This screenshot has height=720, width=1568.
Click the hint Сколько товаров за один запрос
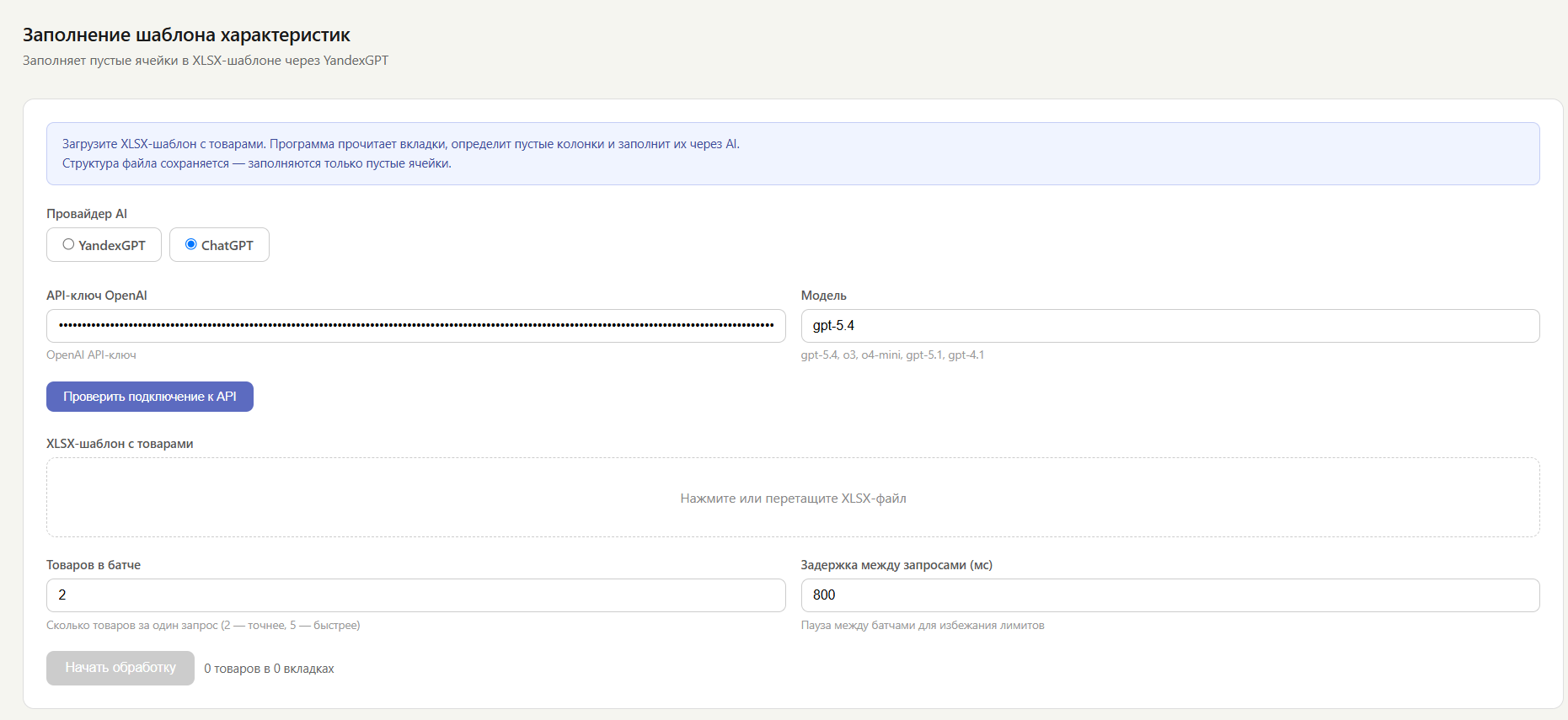[x=203, y=626]
